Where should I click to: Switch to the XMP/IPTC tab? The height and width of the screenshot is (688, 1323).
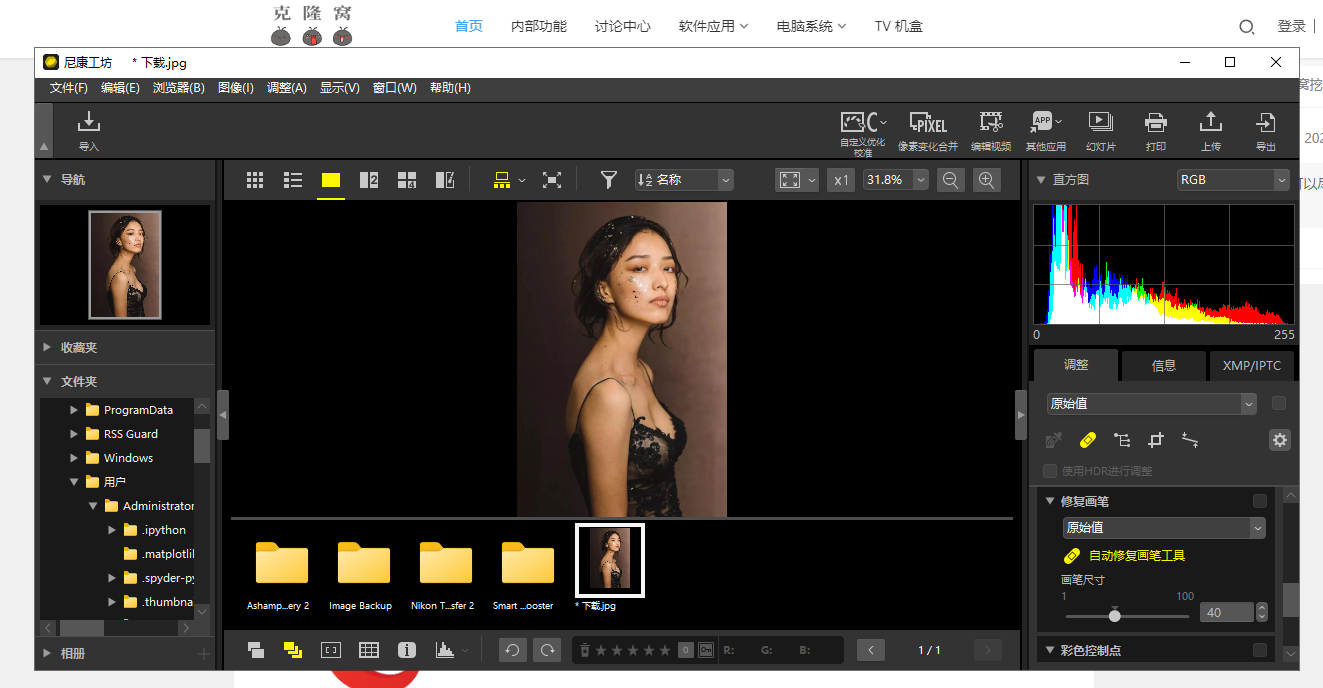pyautogui.click(x=1251, y=365)
